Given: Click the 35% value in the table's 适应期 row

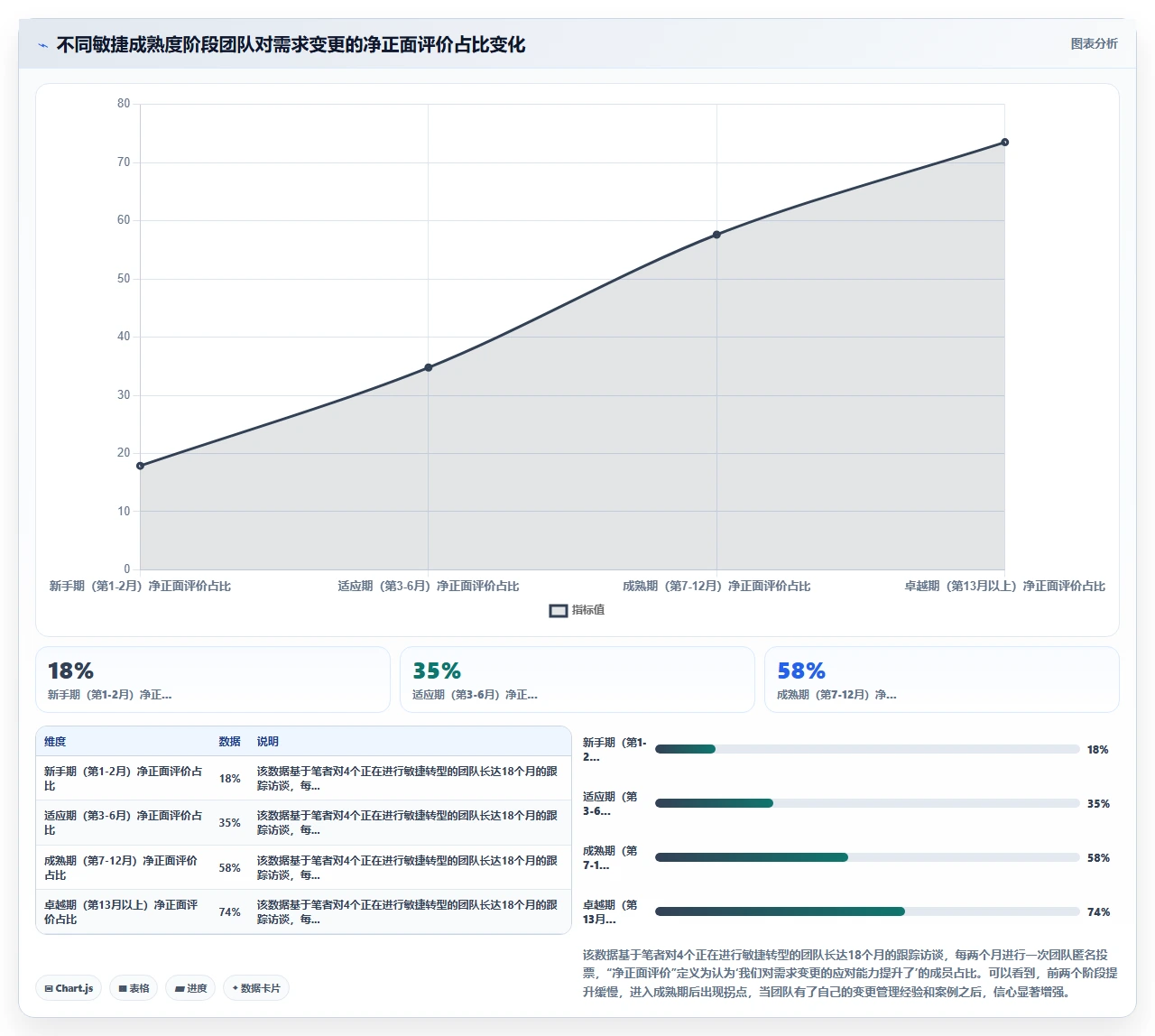Looking at the screenshot, I should point(229,823).
